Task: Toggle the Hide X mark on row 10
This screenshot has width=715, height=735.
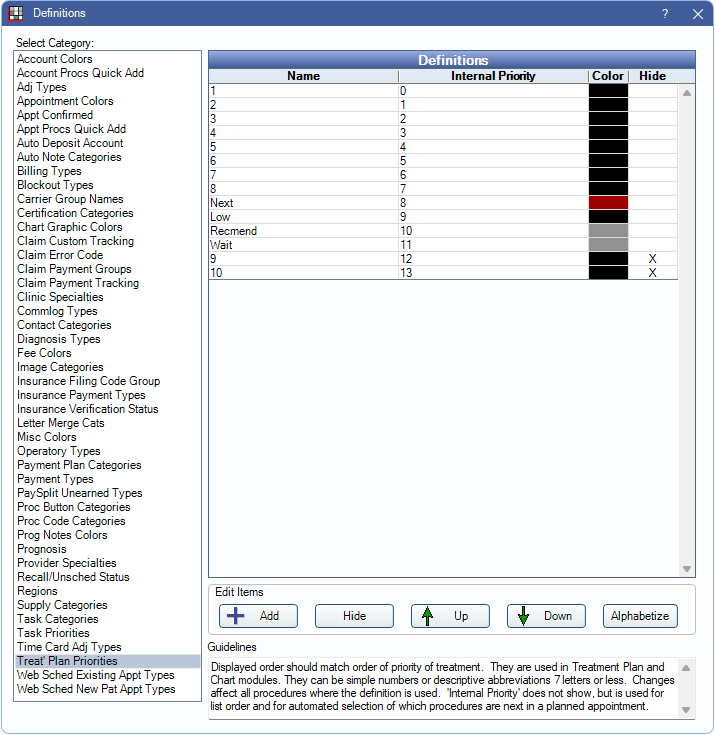Action: 652,273
